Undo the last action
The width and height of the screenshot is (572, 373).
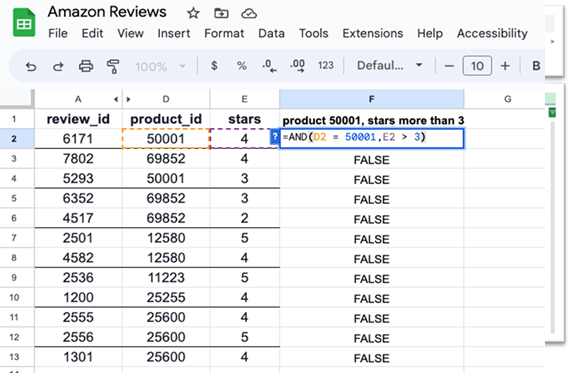pos(31,66)
